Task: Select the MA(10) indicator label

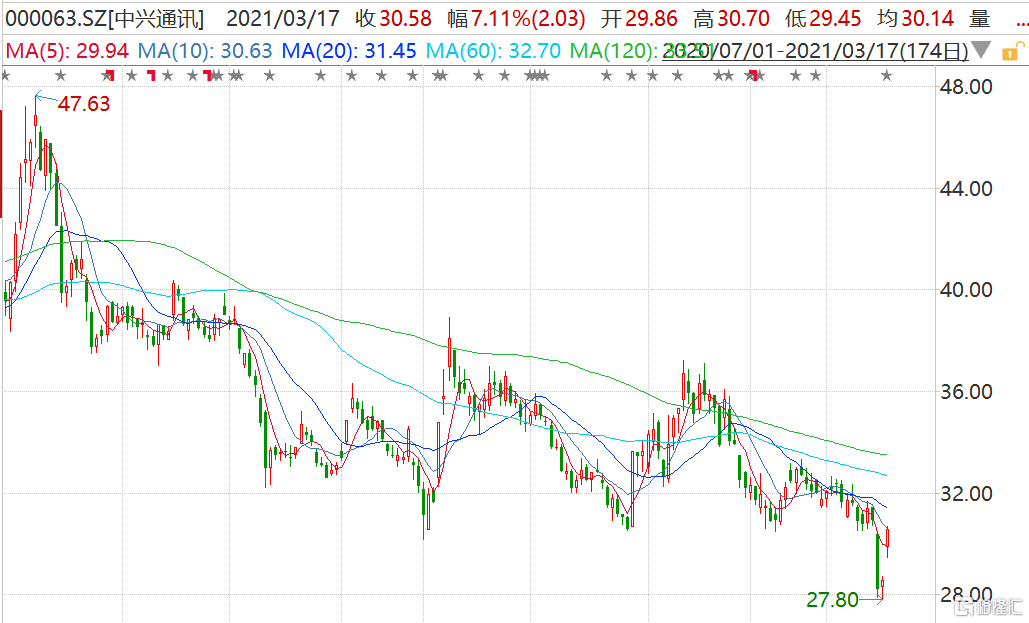Action: point(205,50)
